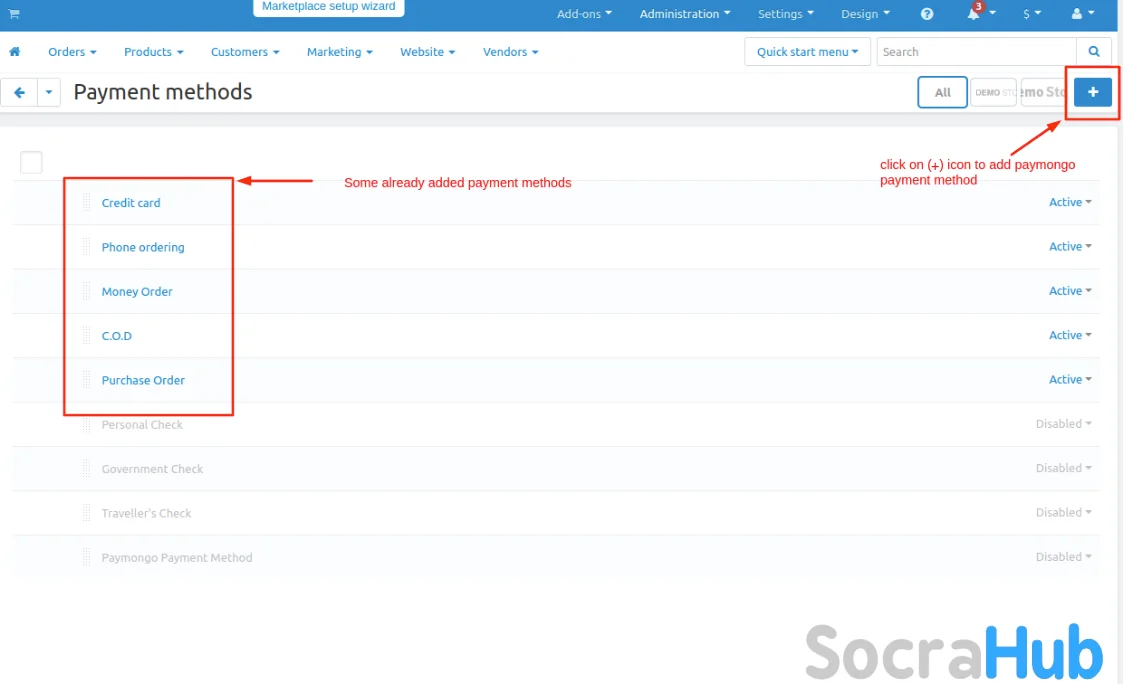The image size is (1124, 684).
Task: Open the home icon in navigation bar
Action: pyautogui.click(x=15, y=52)
